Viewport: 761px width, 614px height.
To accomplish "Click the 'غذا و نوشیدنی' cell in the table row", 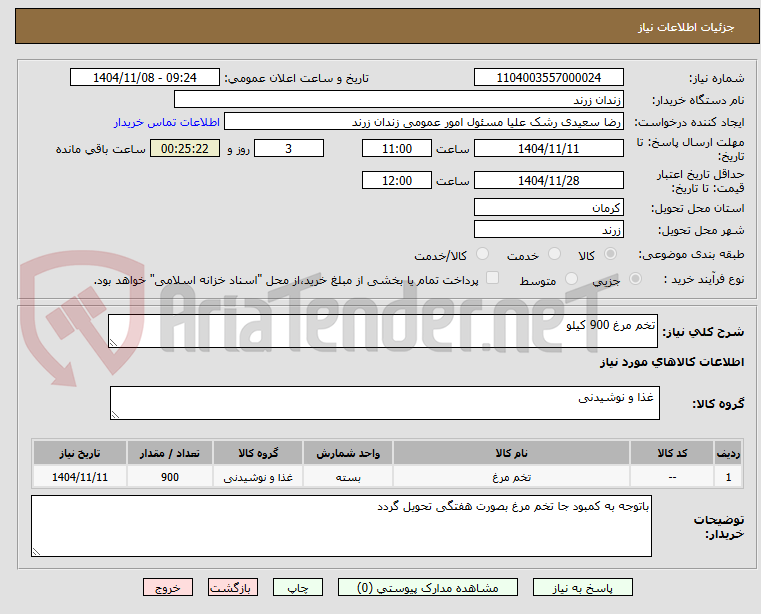I will pos(258,477).
